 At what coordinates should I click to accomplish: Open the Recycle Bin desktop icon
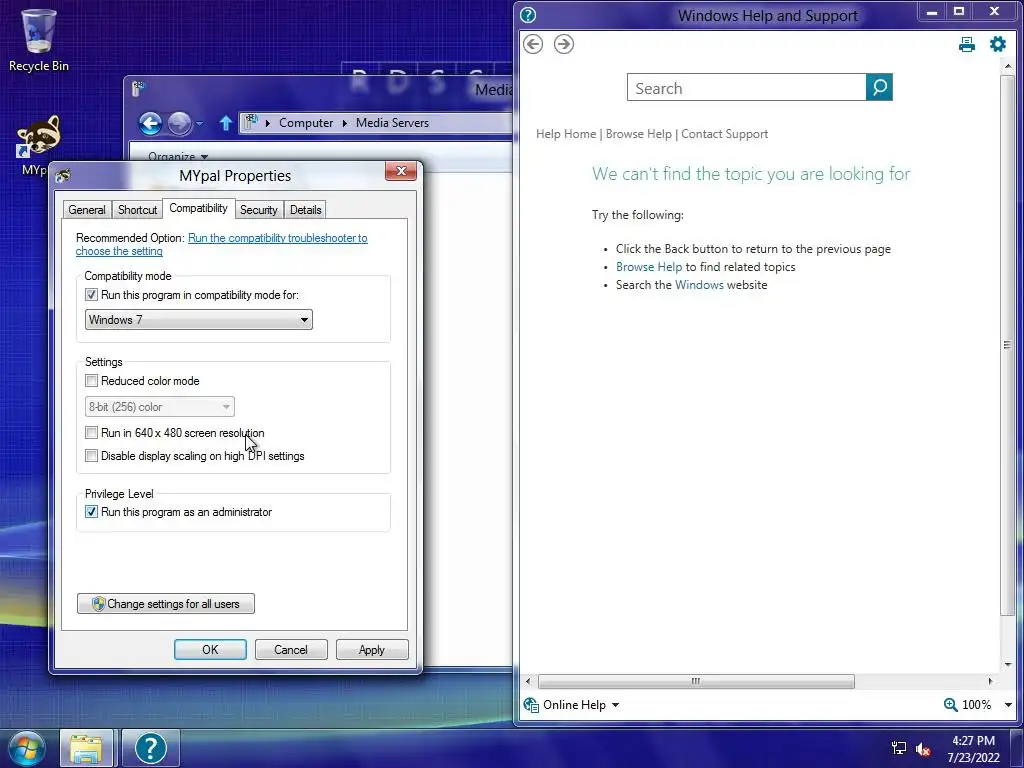tap(39, 39)
